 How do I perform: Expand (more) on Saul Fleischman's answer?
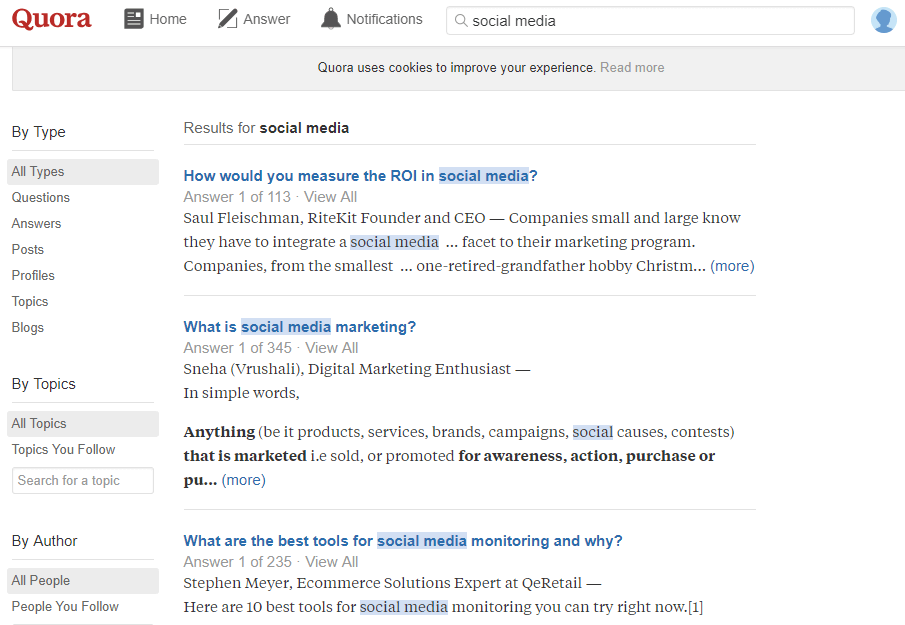point(732,266)
